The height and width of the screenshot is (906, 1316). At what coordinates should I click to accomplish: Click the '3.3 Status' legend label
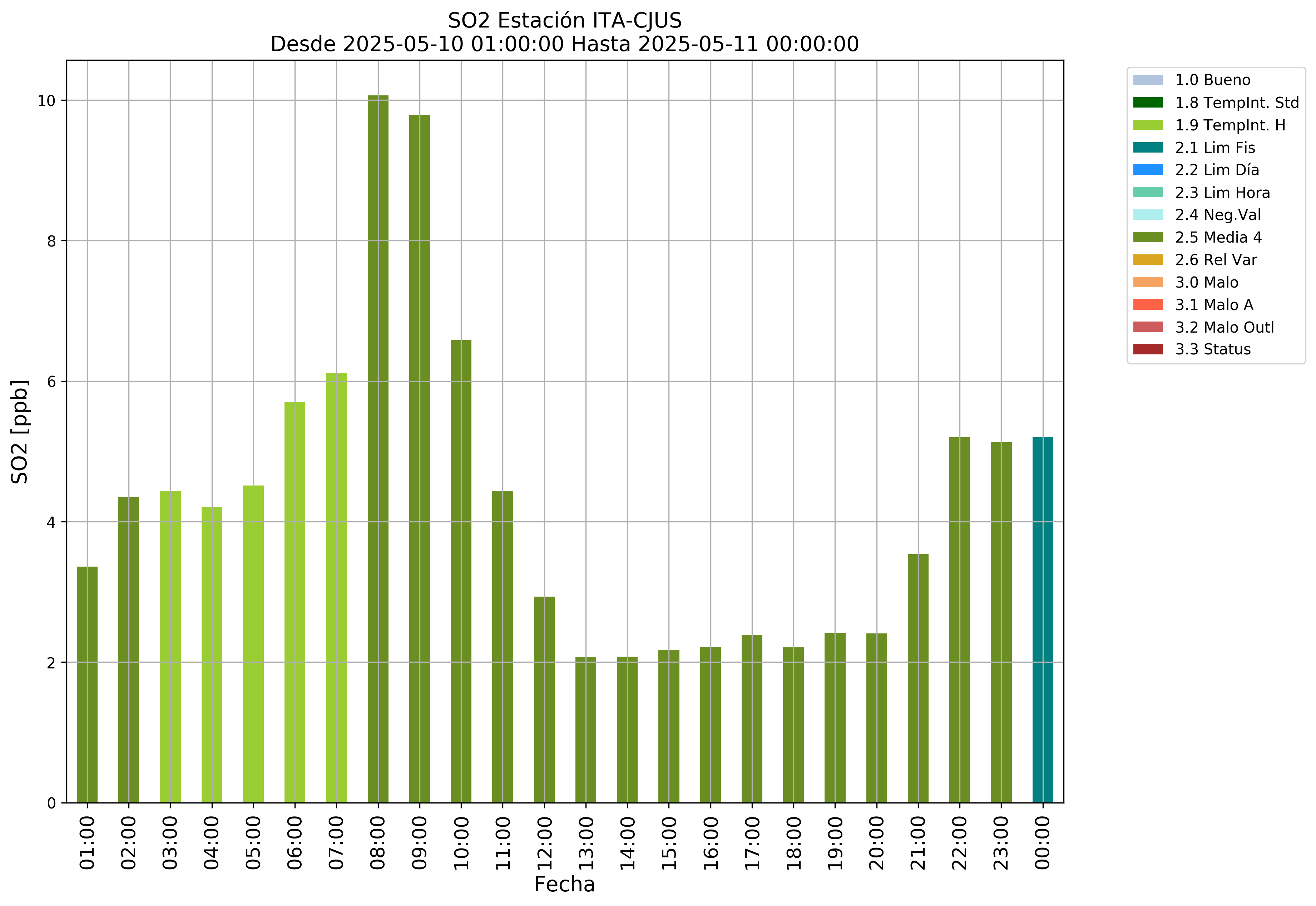[x=1213, y=349]
